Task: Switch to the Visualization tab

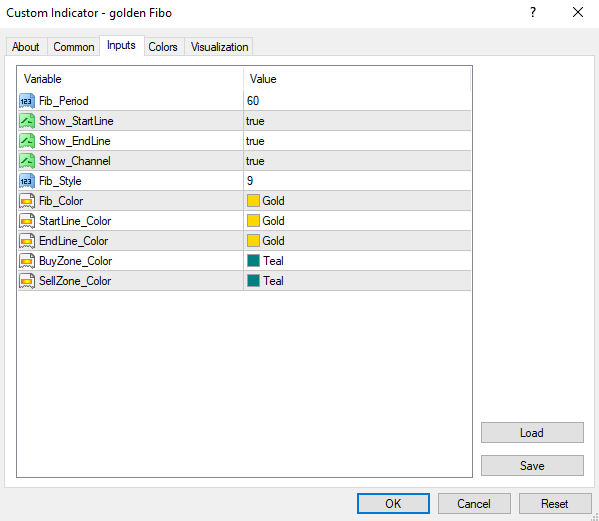Action: (219, 47)
